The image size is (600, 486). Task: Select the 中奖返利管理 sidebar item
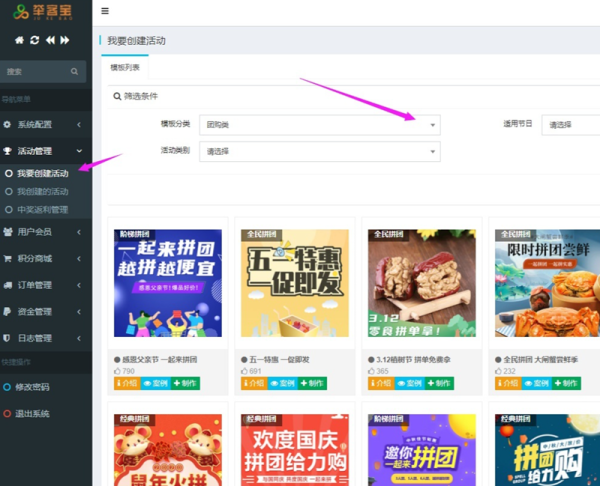pos(42,210)
